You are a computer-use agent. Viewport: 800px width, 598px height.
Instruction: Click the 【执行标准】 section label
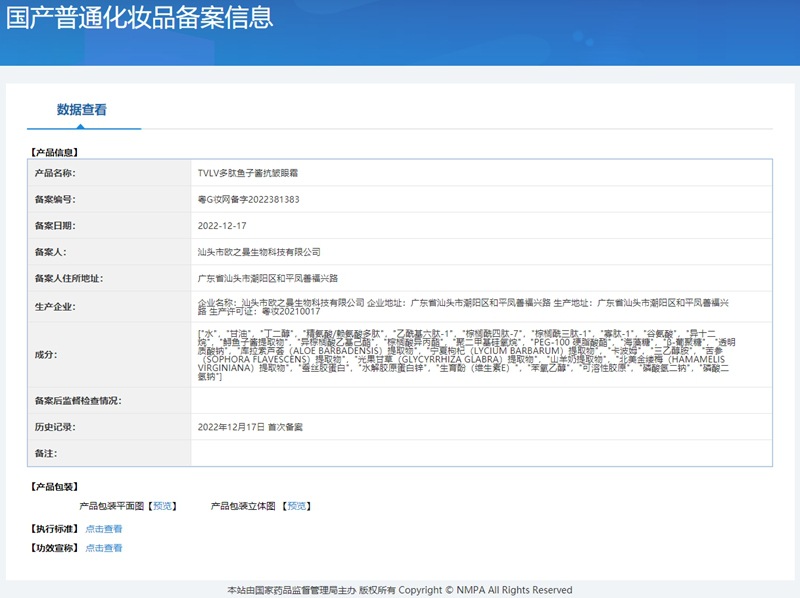pyautogui.click(x=55, y=527)
